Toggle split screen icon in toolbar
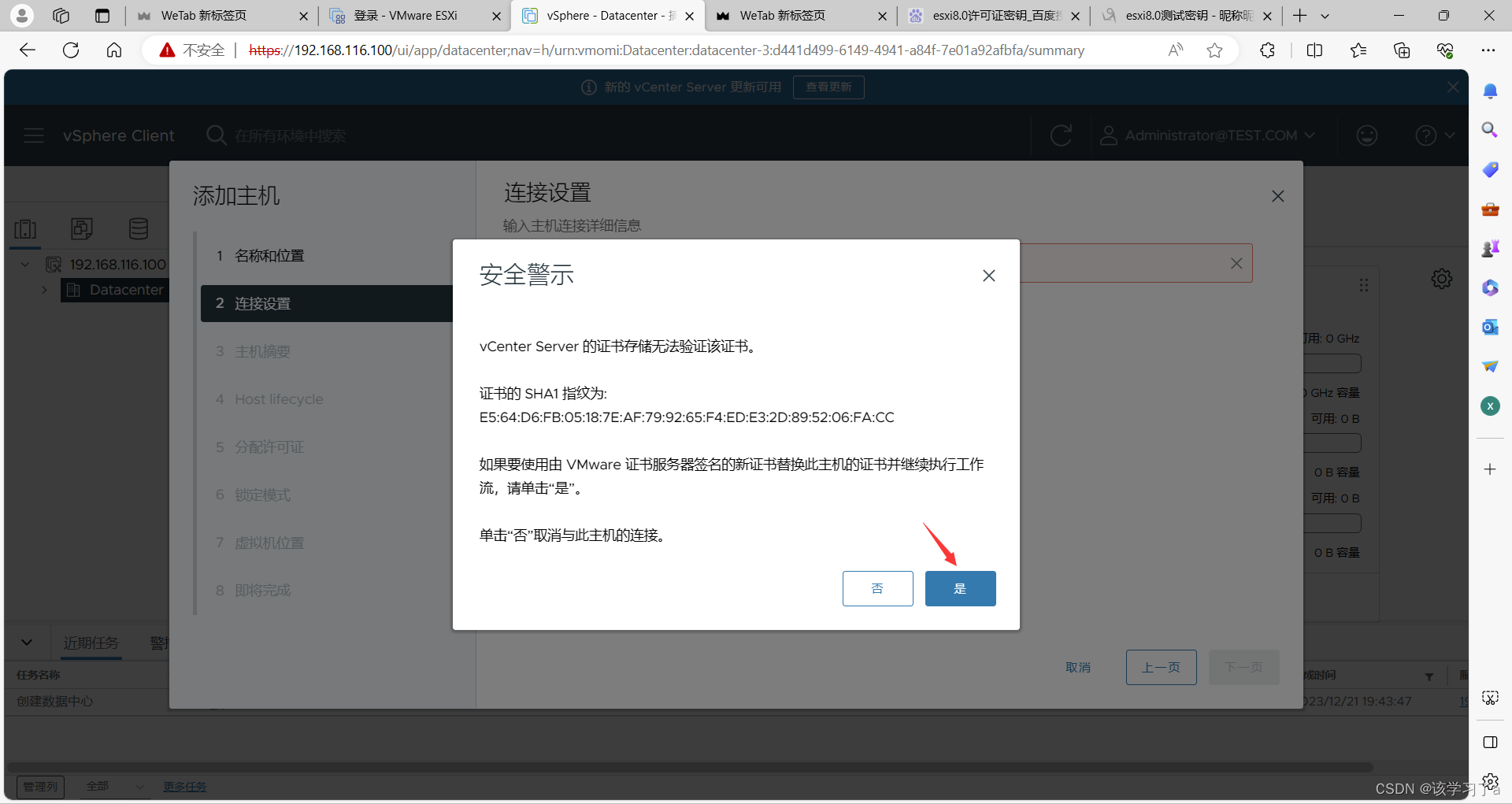This screenshot has width=1512, height=804. tap(1314, 50)
